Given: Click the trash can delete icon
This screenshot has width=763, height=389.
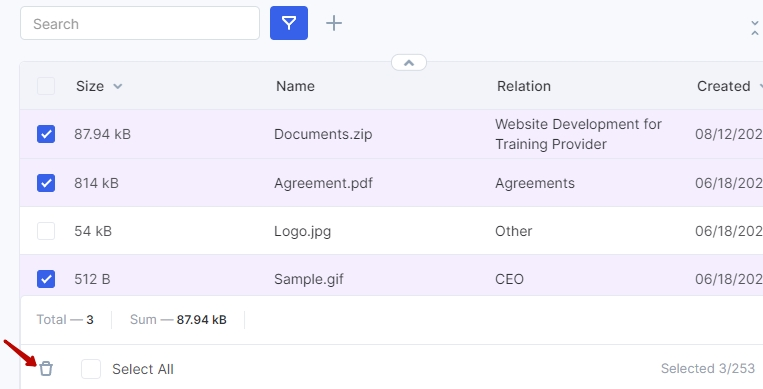Looking at the screenshot, I should [x=46, y=369].
